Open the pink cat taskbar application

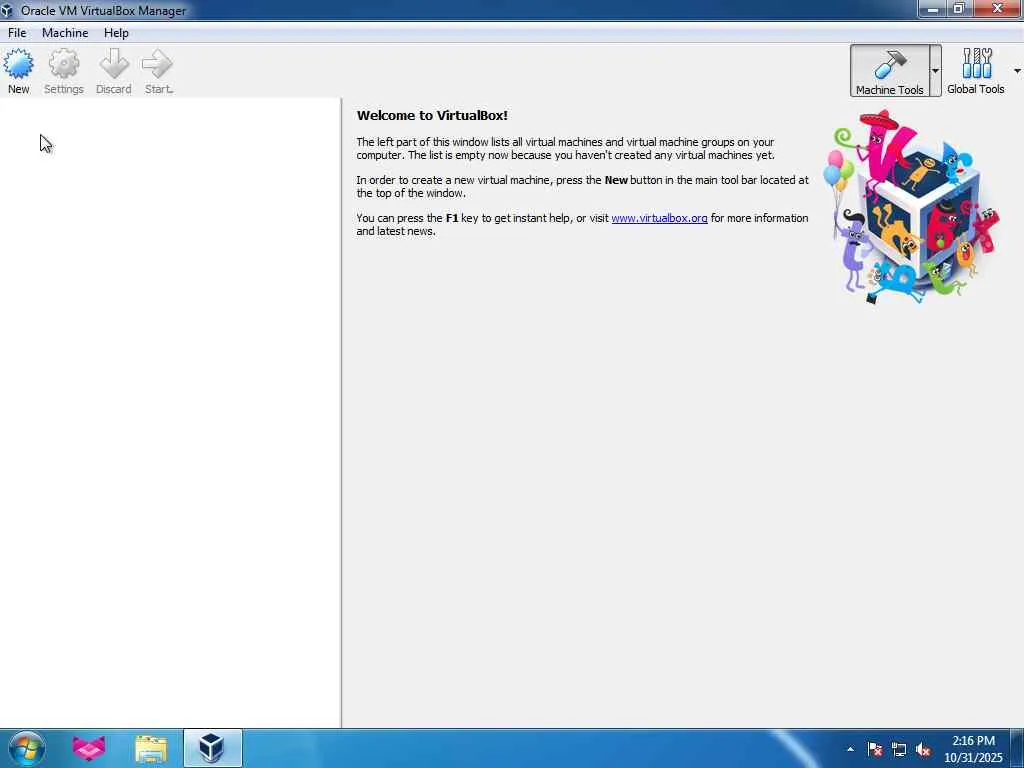88,748
